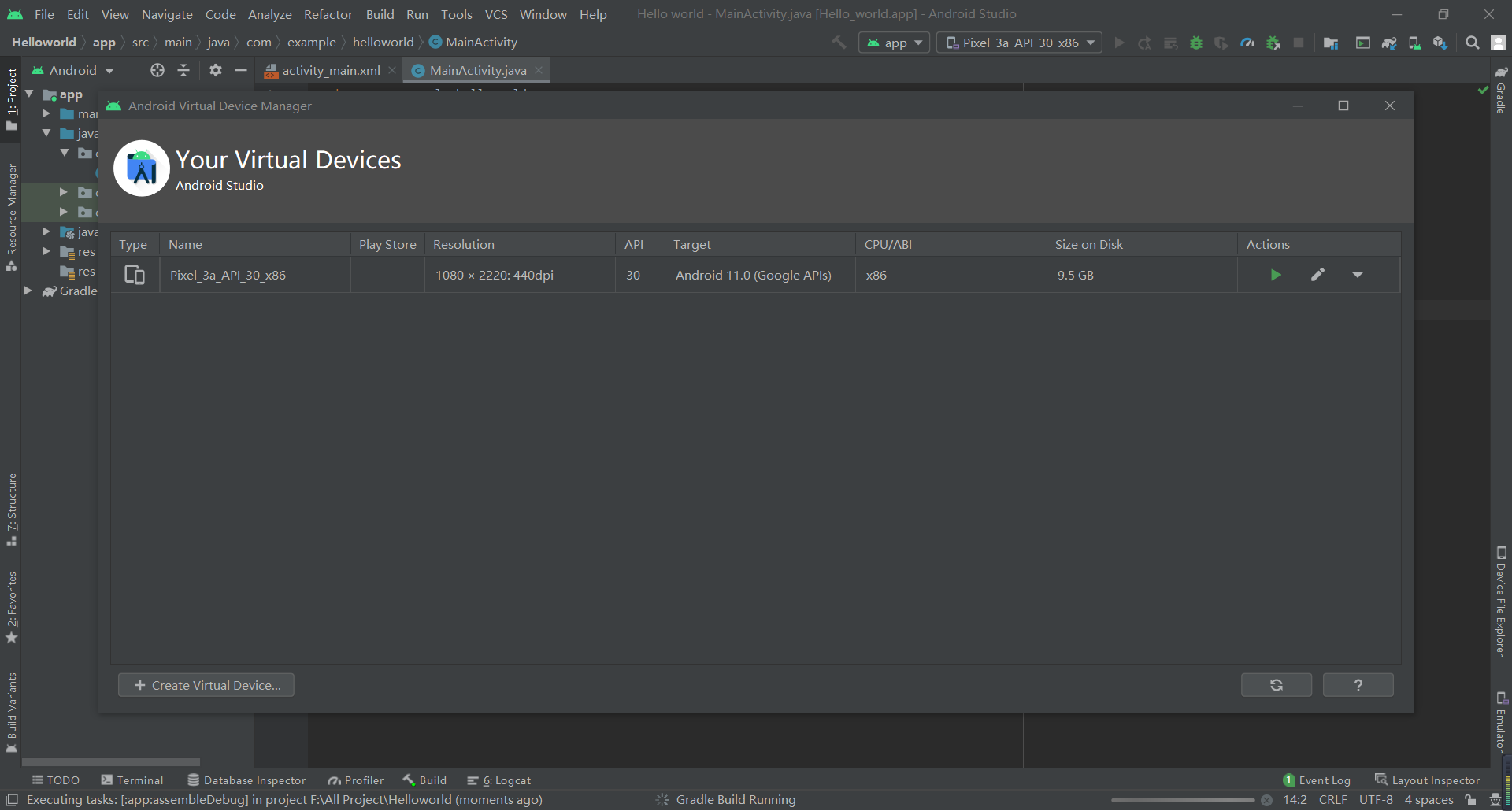
Task: Click the Search Everywhere magnifier icon
Action: [x=1472, y=43]
